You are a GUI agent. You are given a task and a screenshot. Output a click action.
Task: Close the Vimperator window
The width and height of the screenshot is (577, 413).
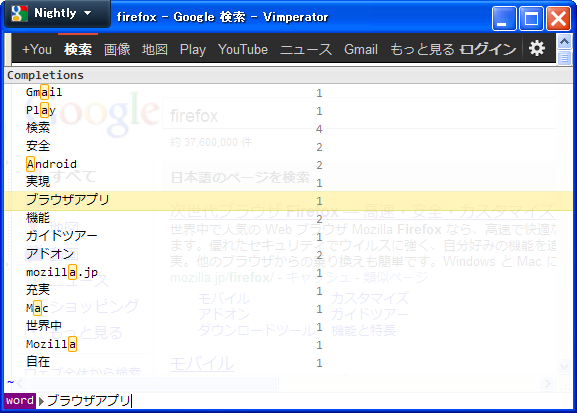click(x=558, y=18)
